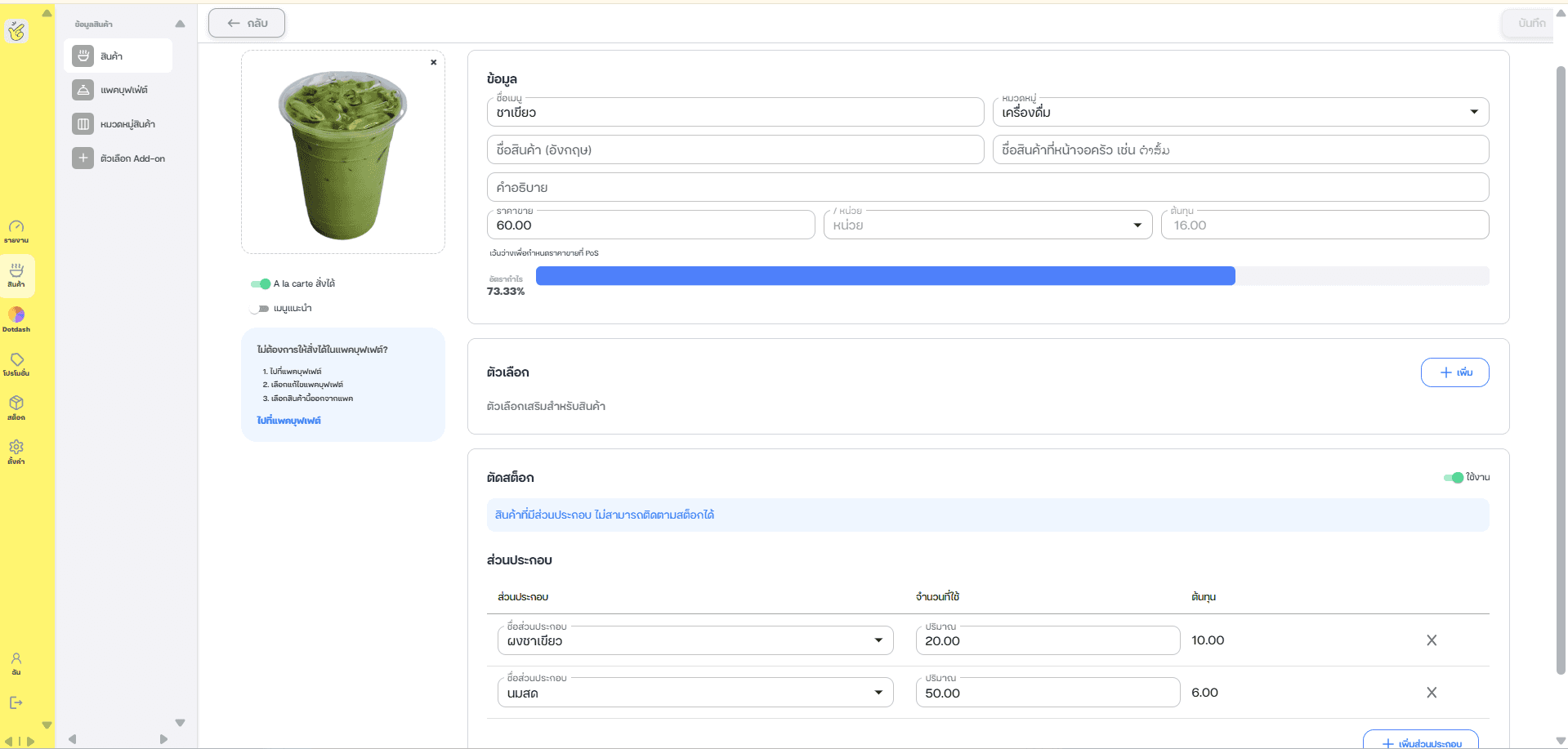Screen dimensions: 1568x749
Task: Click the logout icon
Action: pos(16,702)
